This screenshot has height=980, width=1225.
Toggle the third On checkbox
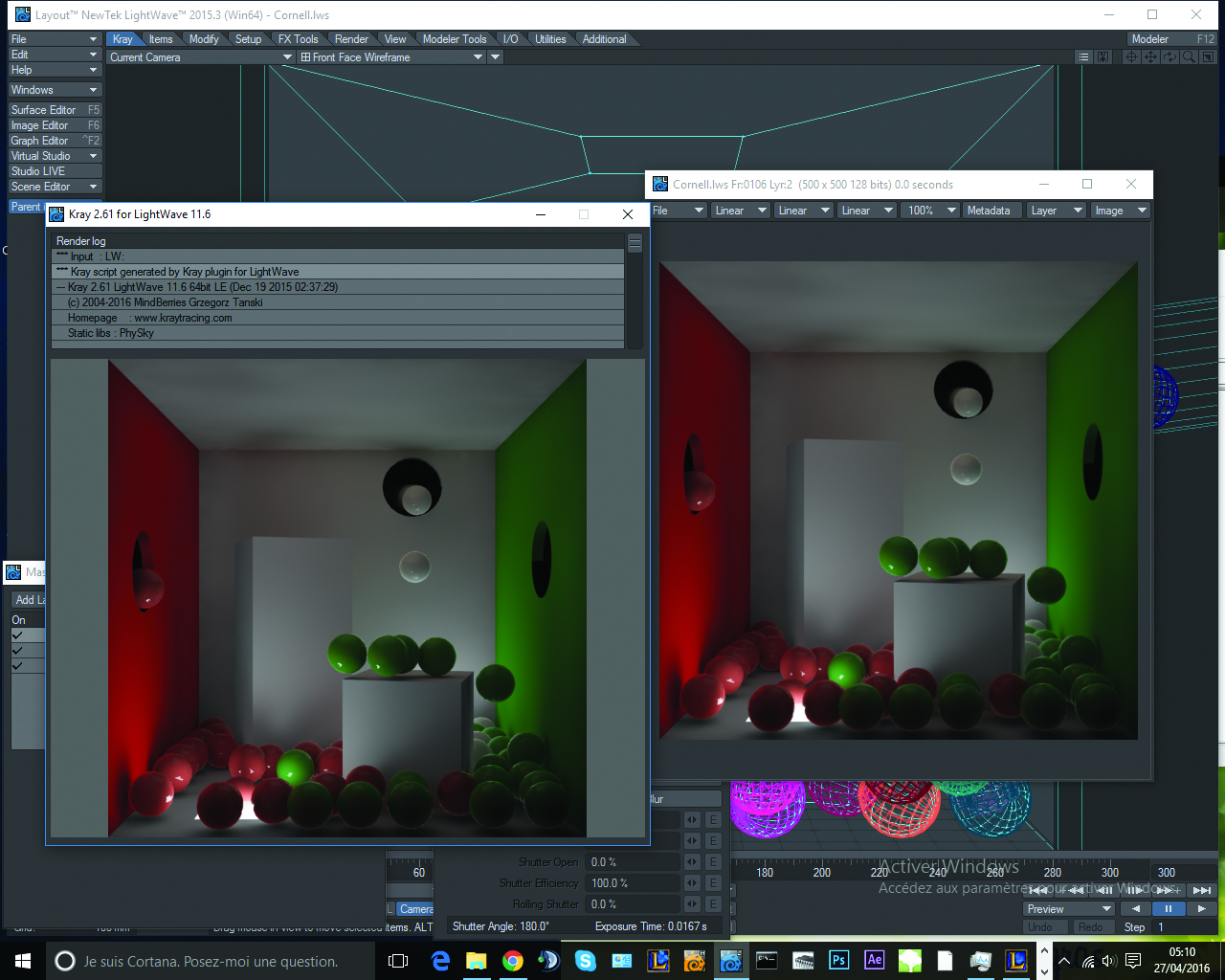tap(18, 666)
